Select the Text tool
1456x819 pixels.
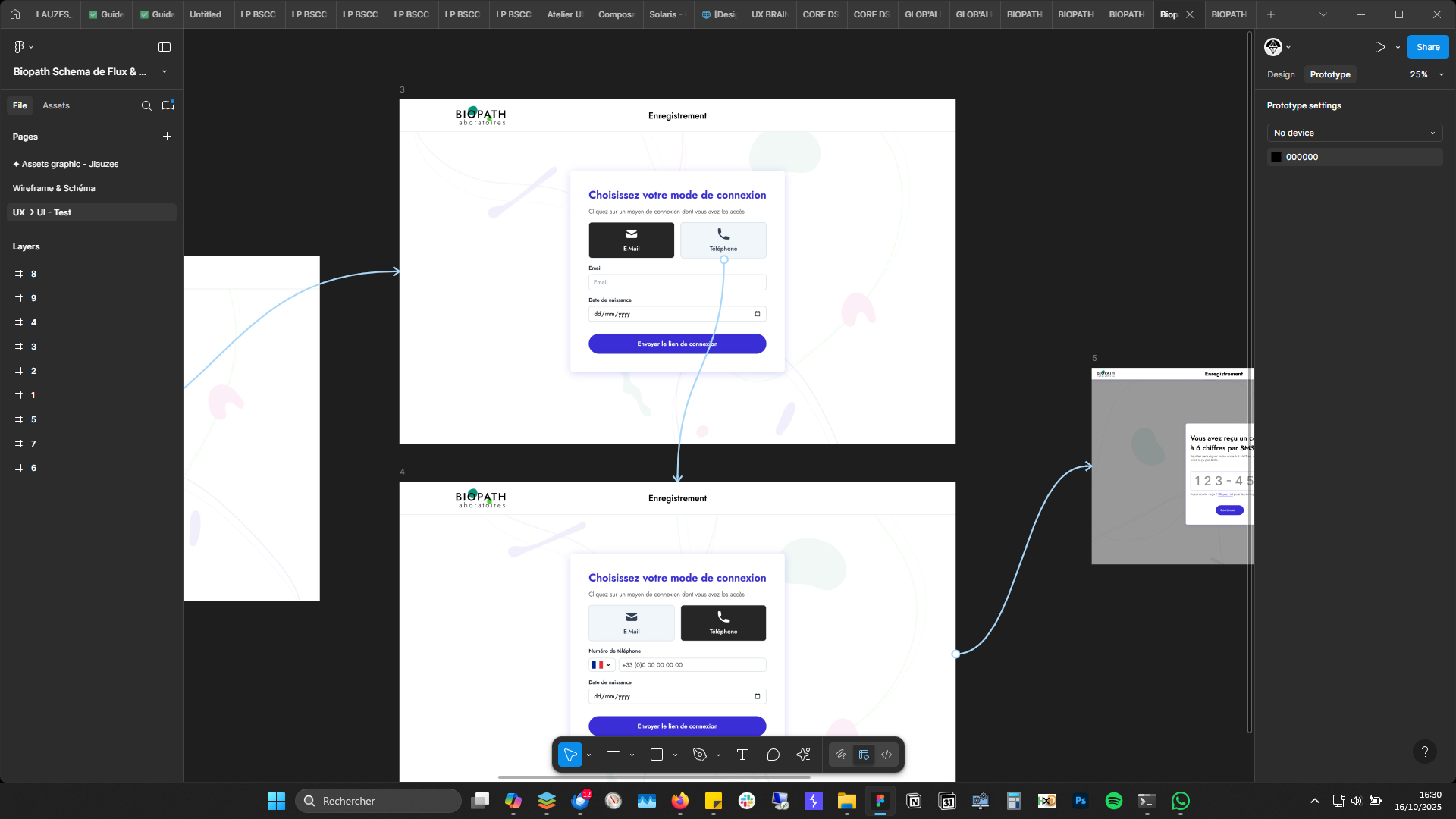(x=742, y=755)
